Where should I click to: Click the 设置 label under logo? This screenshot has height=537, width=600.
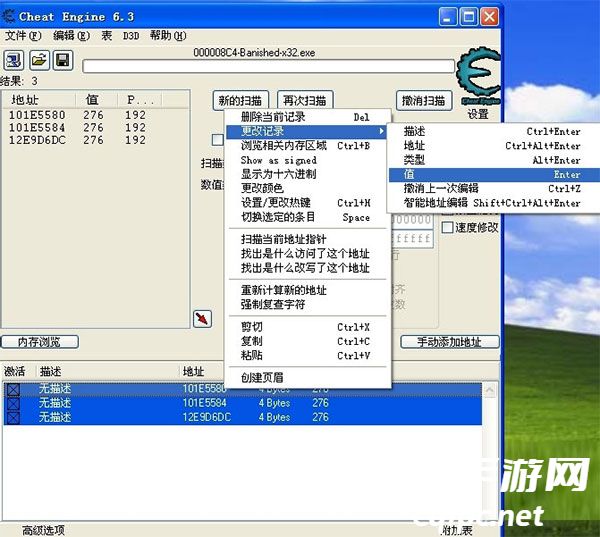[x=478, y=114]
